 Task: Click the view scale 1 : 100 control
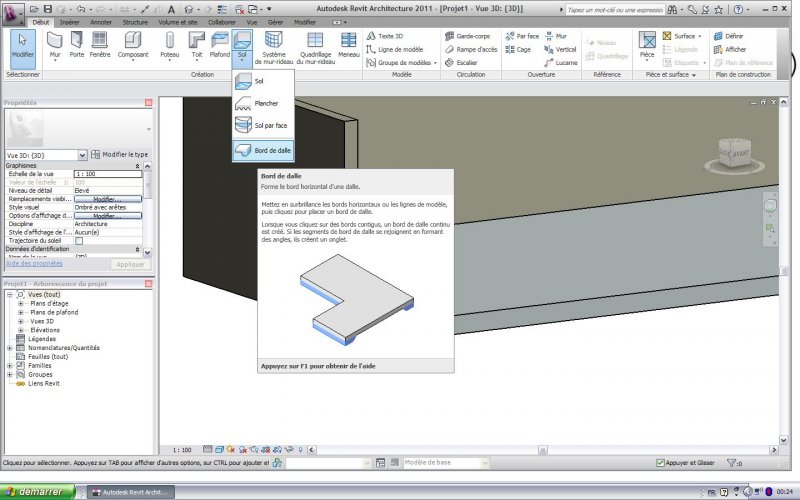point(182,450)
